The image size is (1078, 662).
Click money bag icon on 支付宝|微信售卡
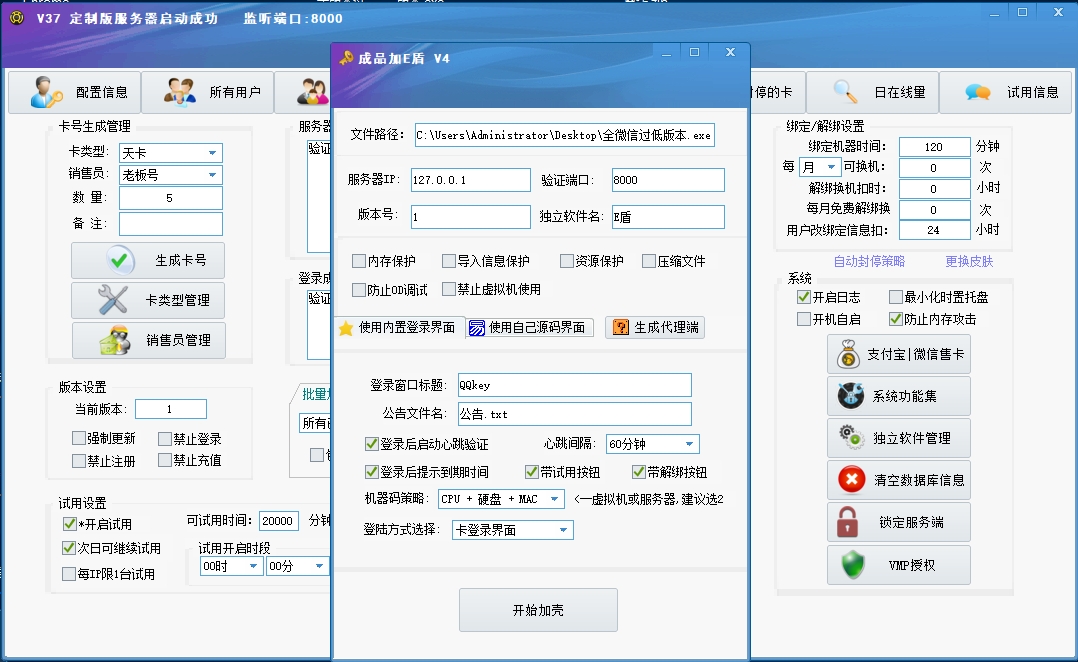coord(848,354)
